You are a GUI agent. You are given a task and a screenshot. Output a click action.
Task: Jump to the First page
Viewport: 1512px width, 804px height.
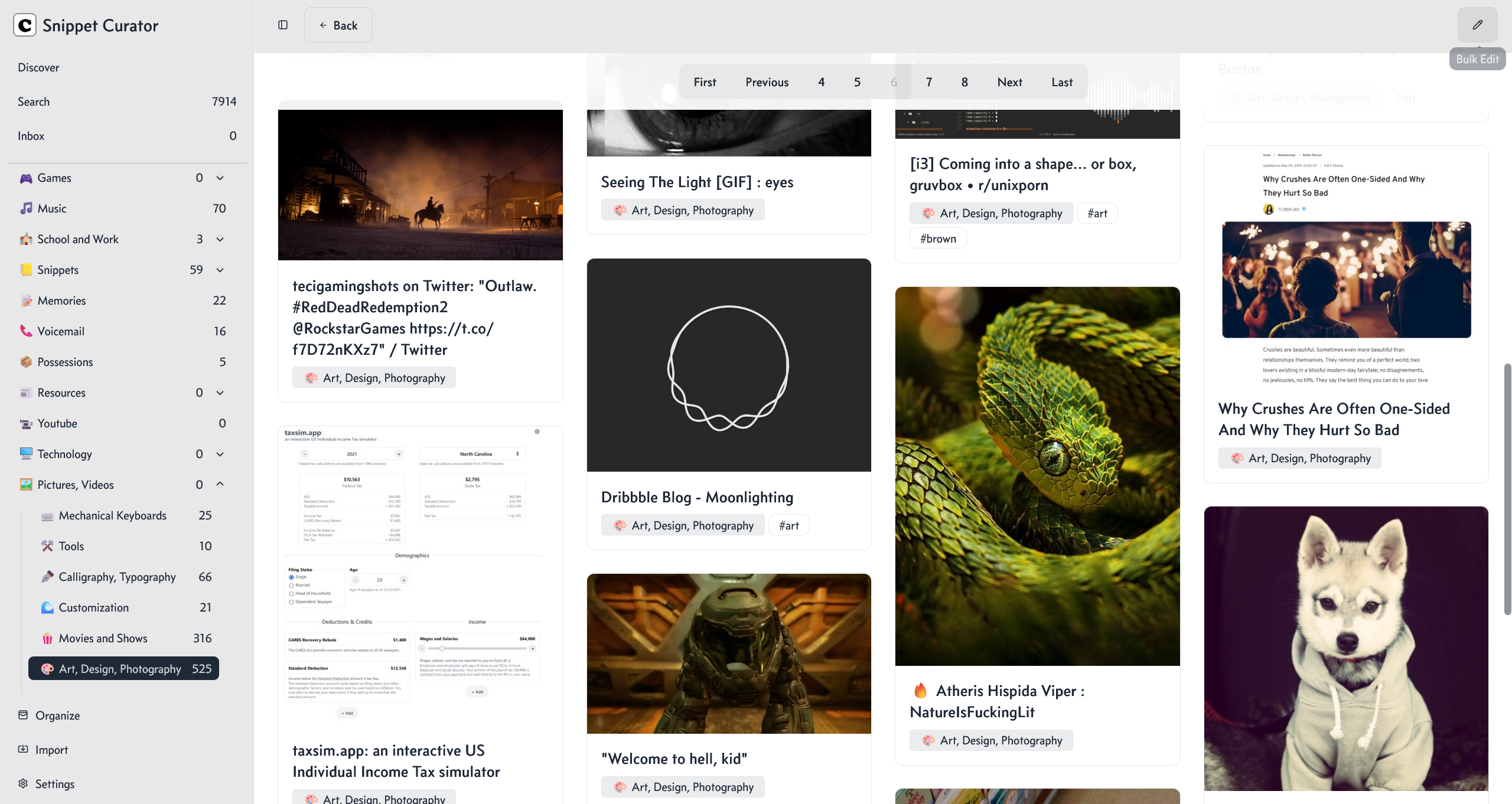click(x=705, y=82)
